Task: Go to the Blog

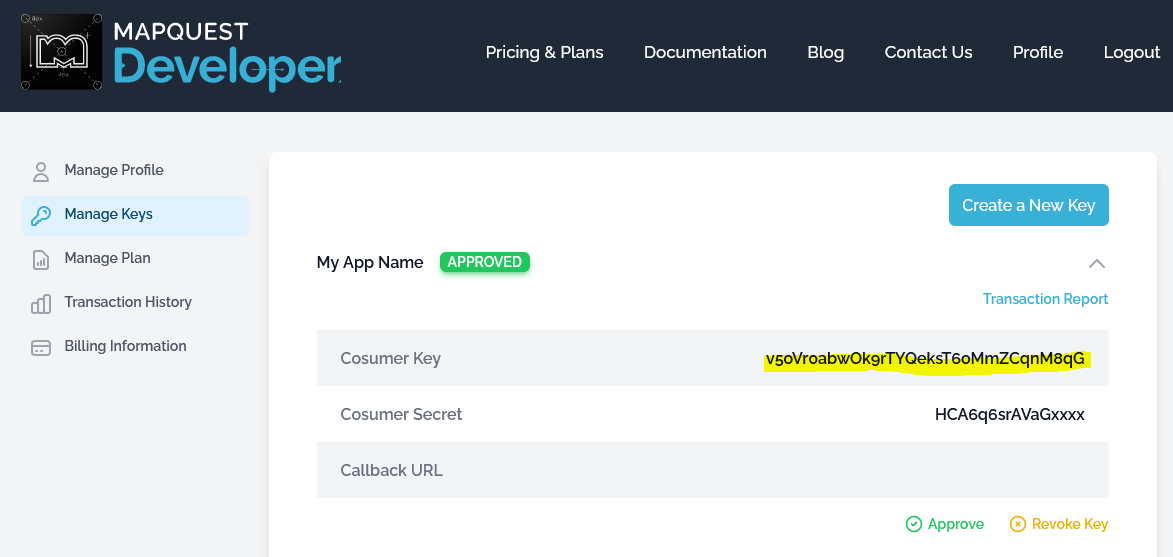Action: [826, 52]
